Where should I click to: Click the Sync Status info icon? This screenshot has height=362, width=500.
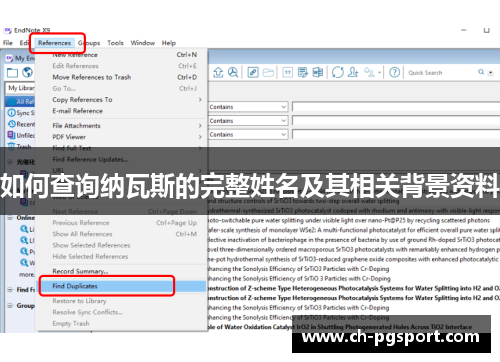point(11,113)
